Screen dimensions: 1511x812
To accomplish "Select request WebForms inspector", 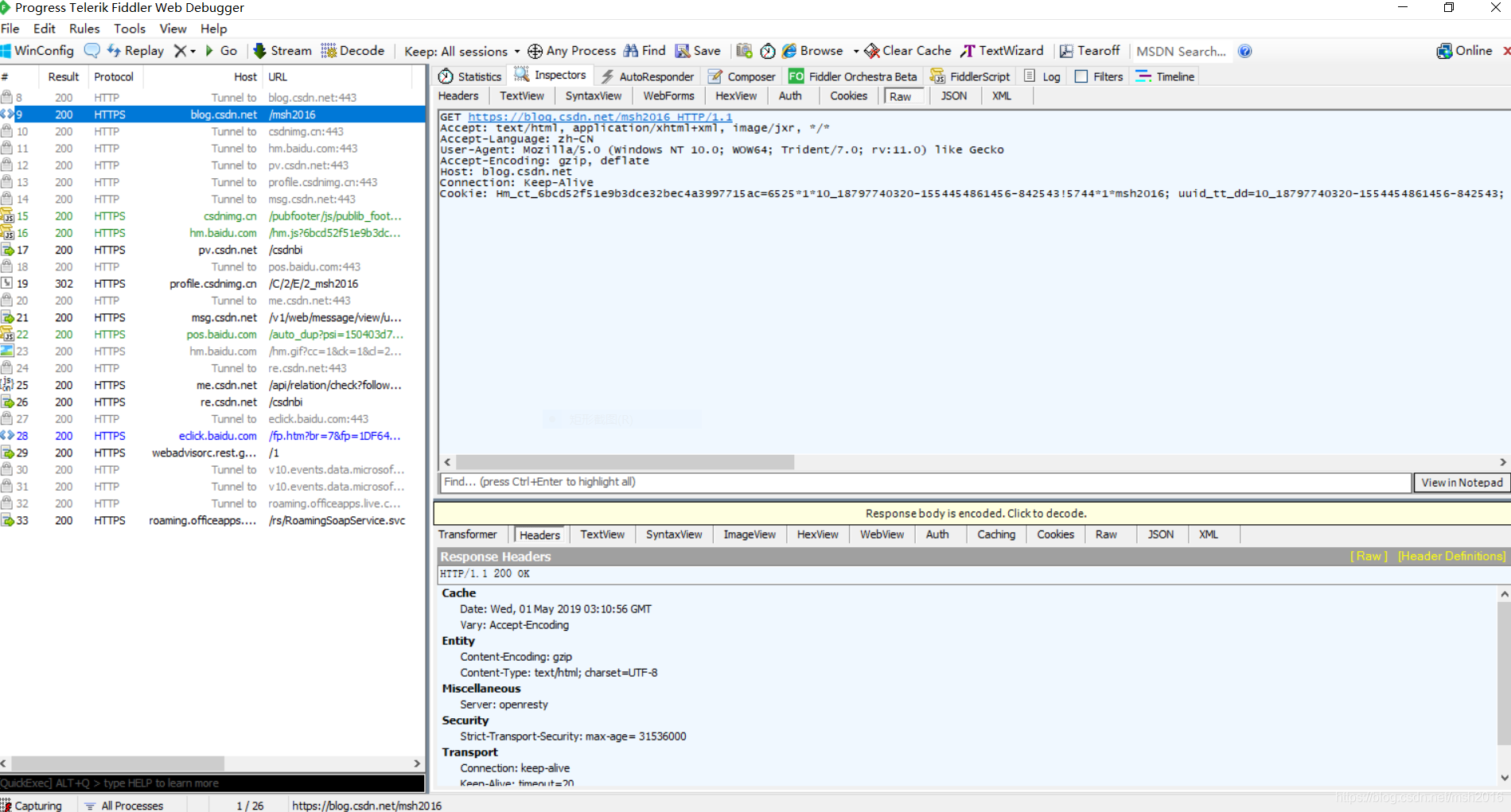I will coord(668,96).
